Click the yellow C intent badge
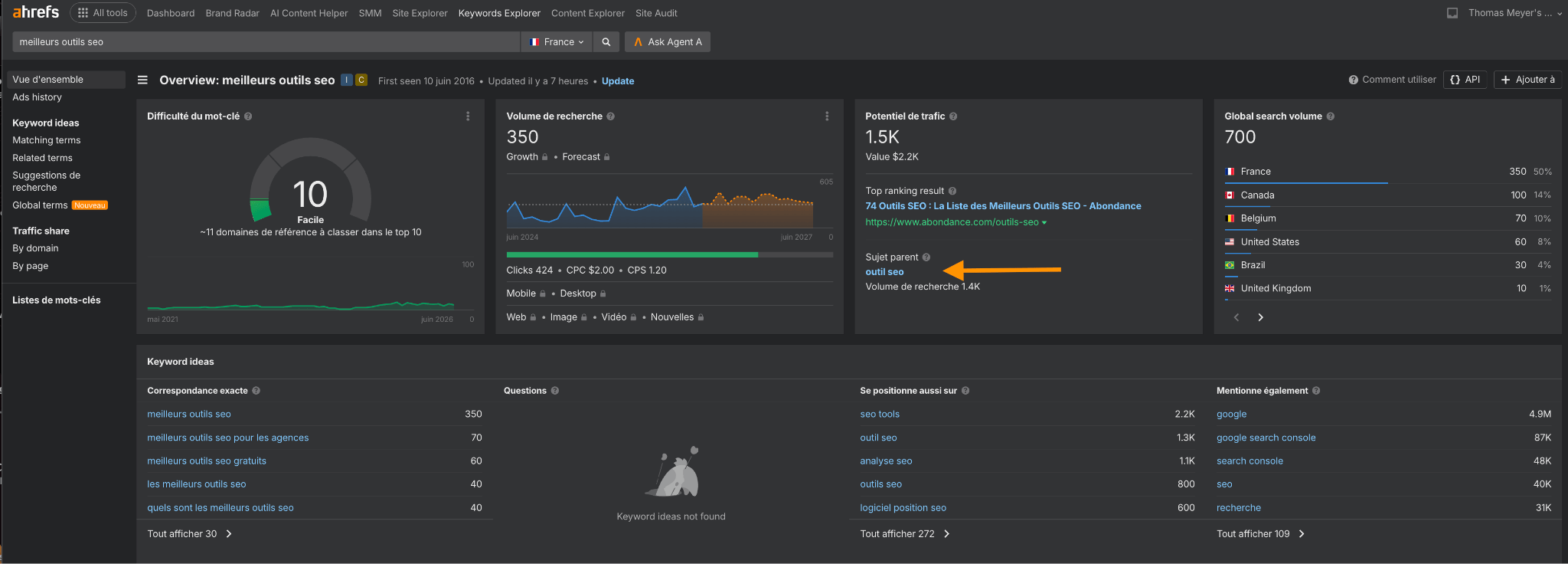 (x=361, y=80)
